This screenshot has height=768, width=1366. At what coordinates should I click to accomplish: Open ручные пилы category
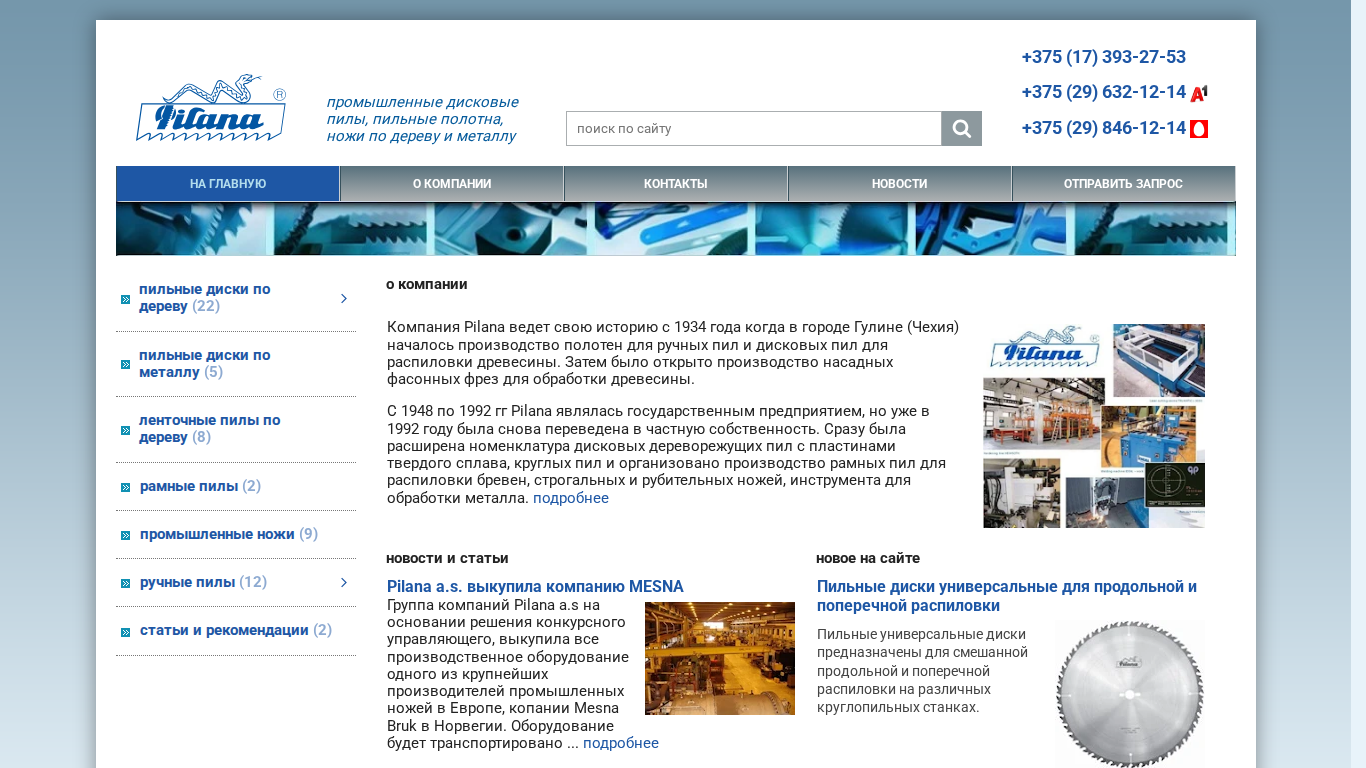pos(203,582)
